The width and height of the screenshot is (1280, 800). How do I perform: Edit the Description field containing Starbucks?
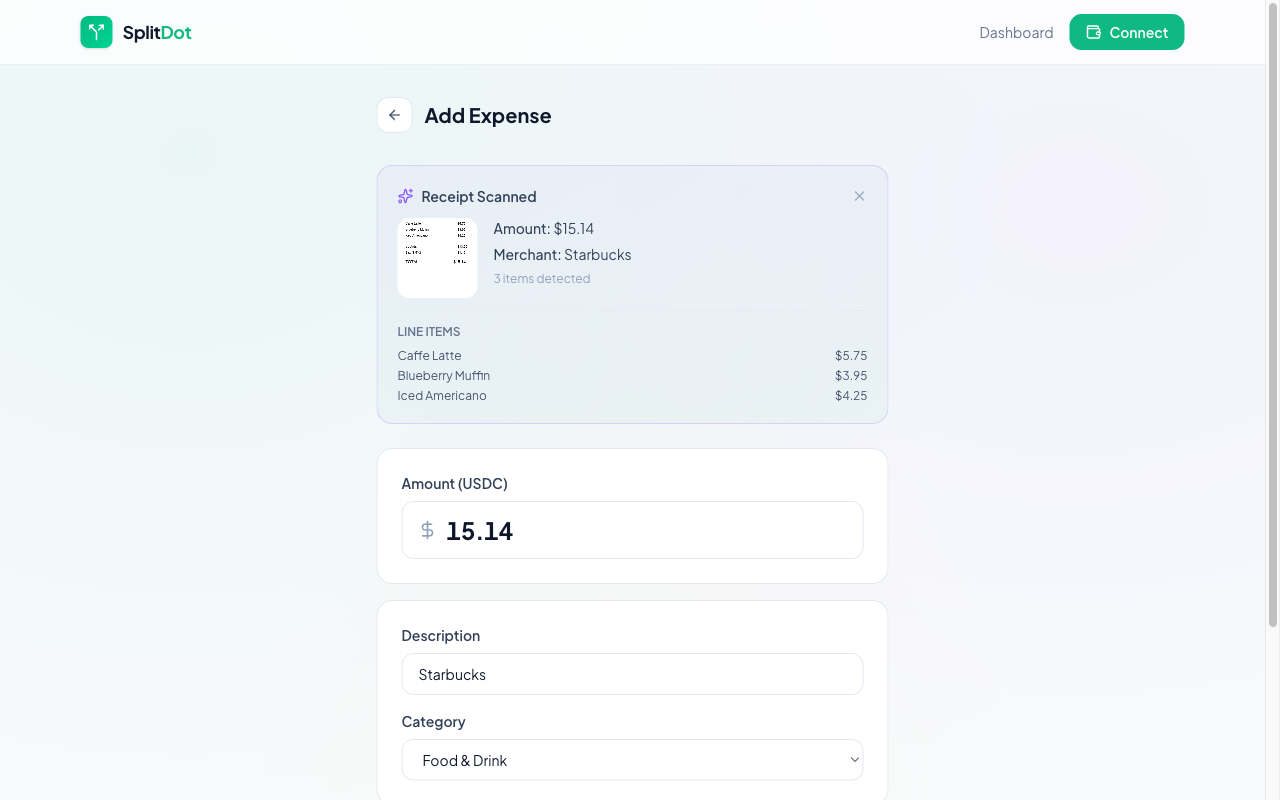click(632, 674)
